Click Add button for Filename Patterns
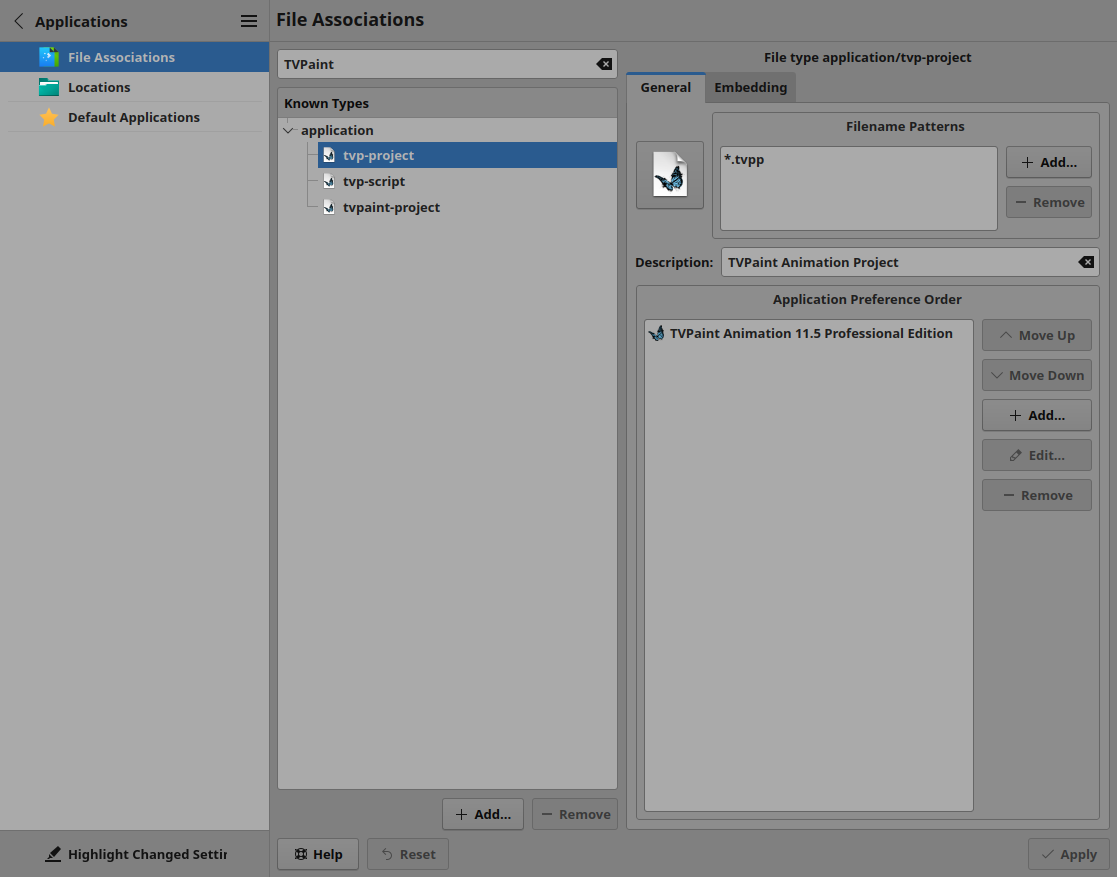1117x877 pixels. point(1049,162)
